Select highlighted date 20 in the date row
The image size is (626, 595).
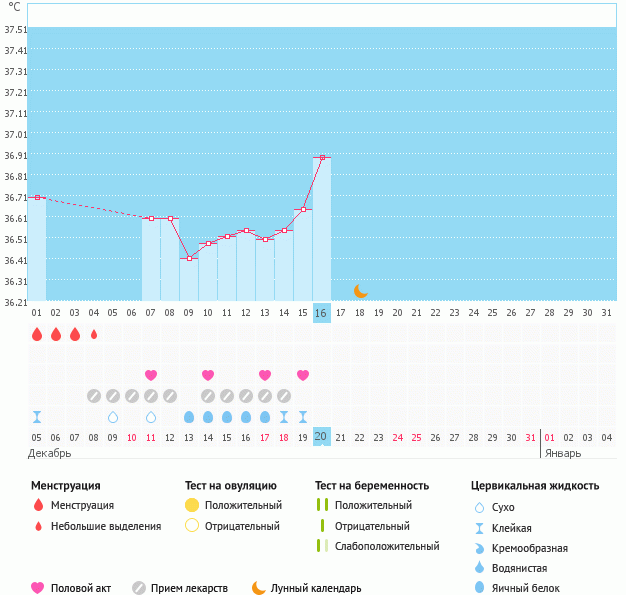pos(321,437)
